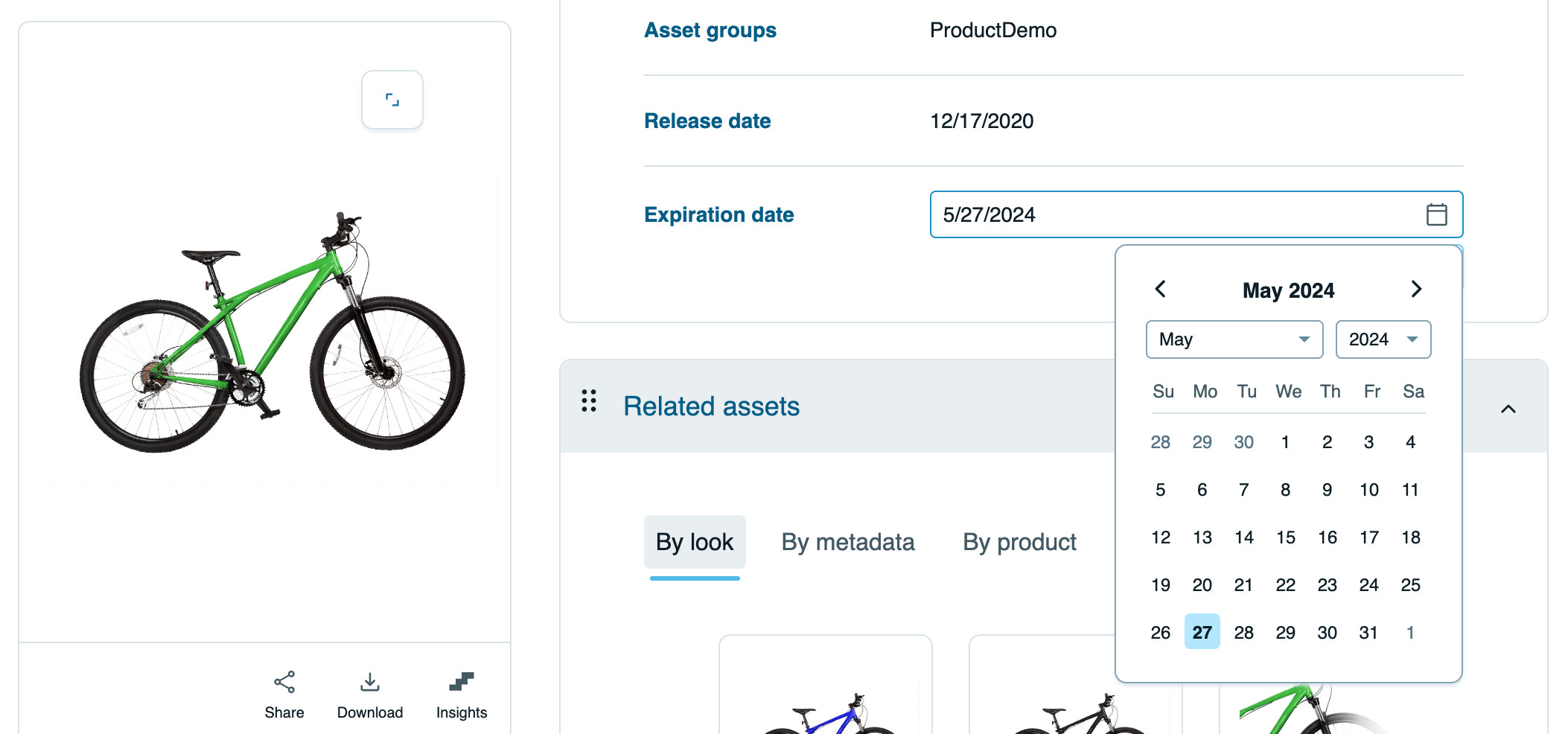
Task: Select the By look tab
Action: pos(694,542)
